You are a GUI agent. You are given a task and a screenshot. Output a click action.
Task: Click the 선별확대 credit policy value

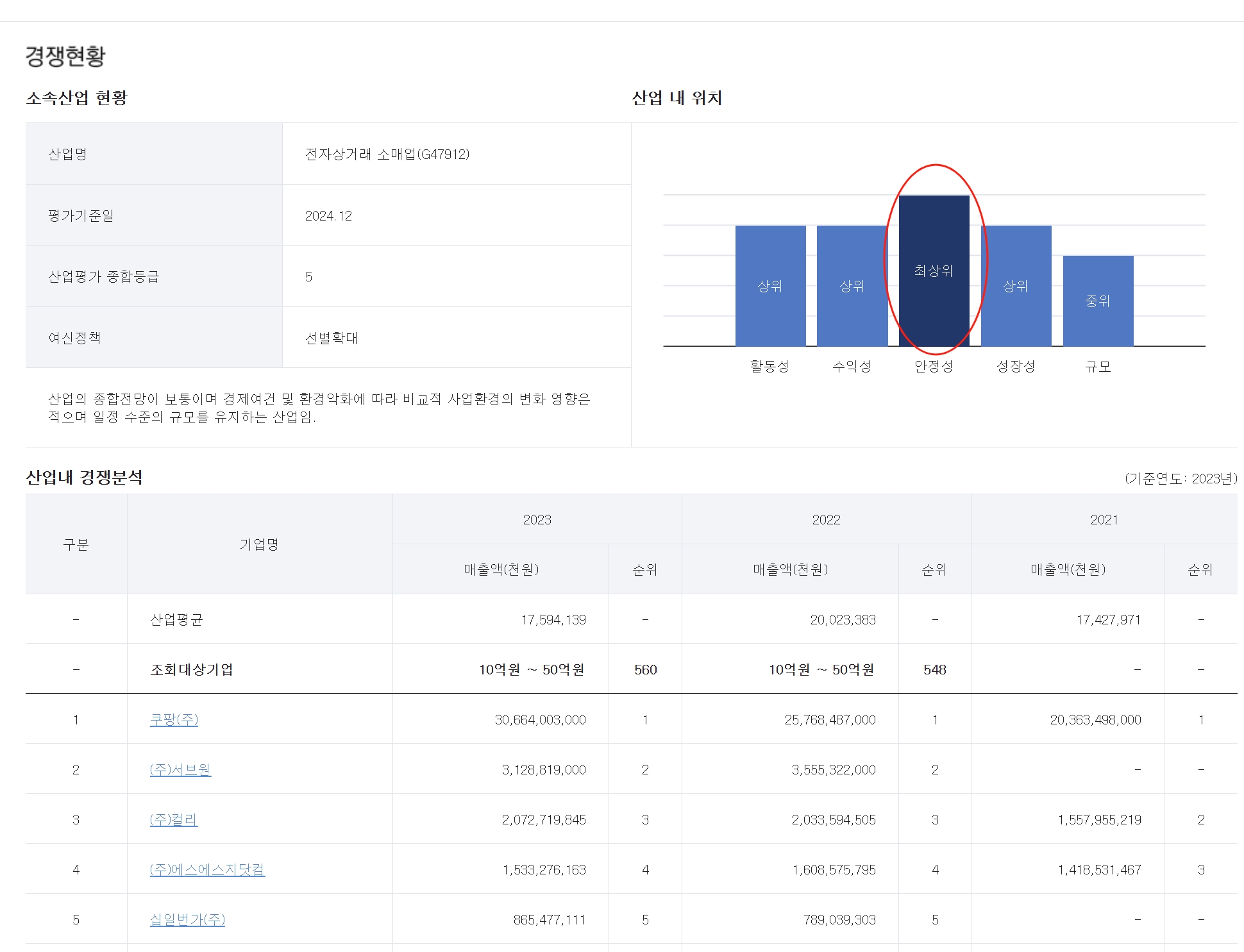(x=331, y=338)
